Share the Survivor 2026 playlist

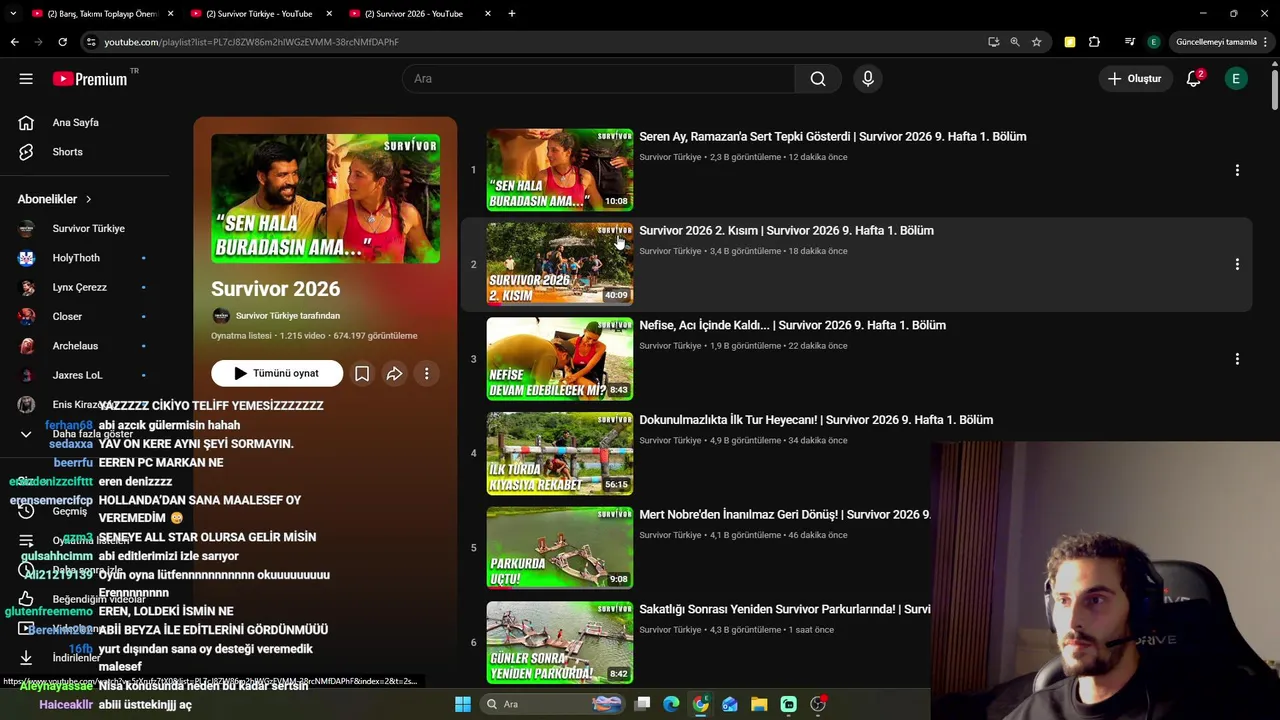(394, 373)
